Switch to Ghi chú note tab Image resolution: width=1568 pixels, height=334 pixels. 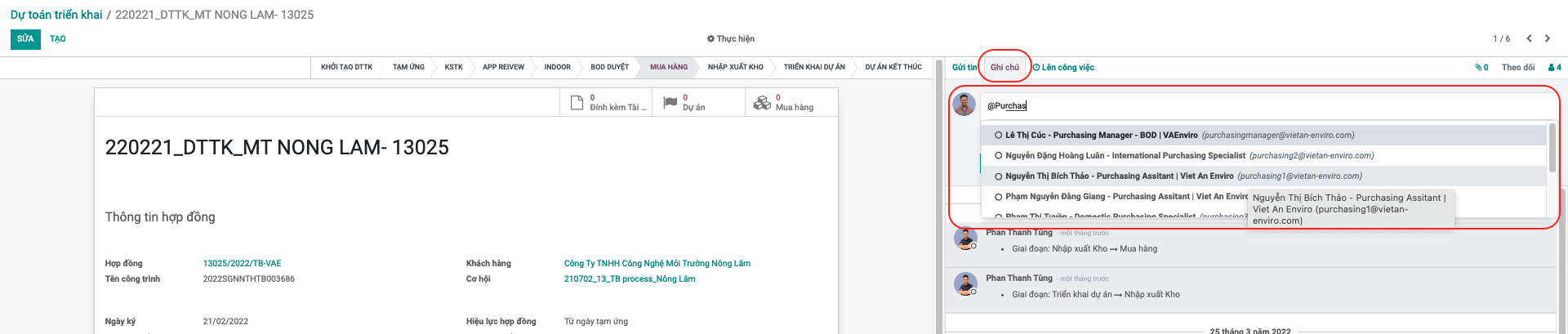pyautogui.click(x=1004, y=68)
